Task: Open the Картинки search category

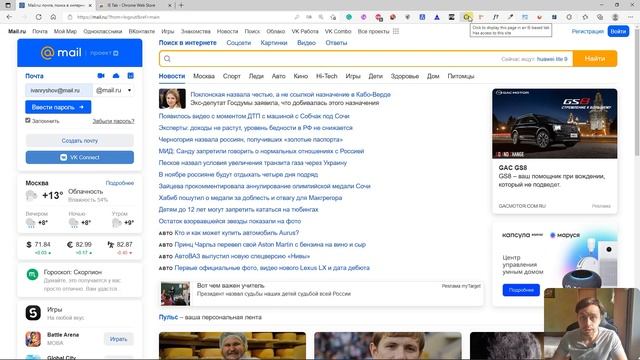Action: click(273, 43)
